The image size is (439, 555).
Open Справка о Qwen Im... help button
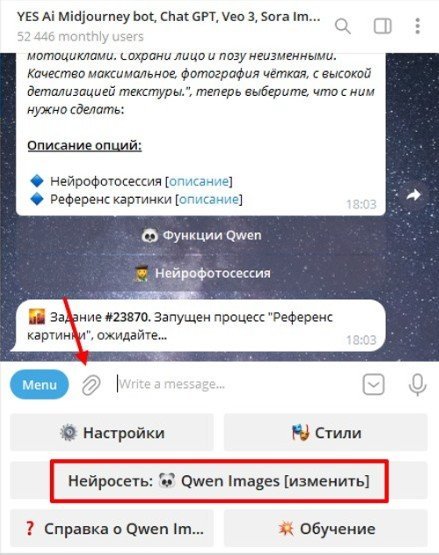[112, 528]
